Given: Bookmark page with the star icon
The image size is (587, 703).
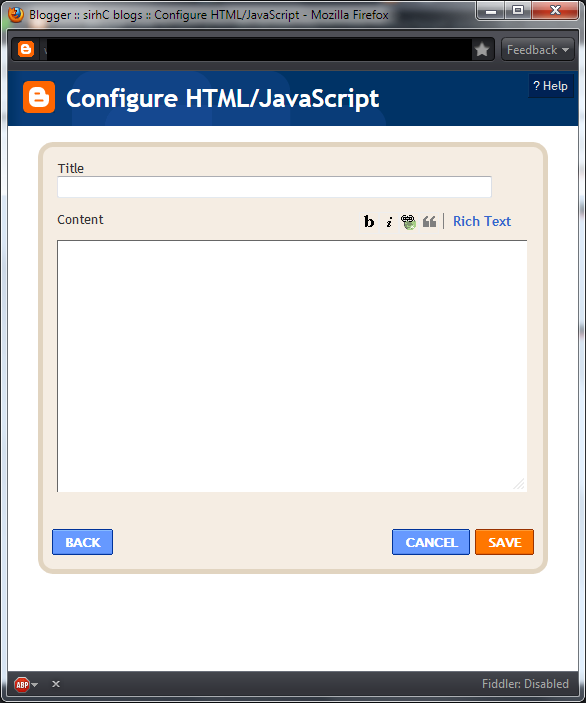Looking at the screenshot, I should [482, 49].
